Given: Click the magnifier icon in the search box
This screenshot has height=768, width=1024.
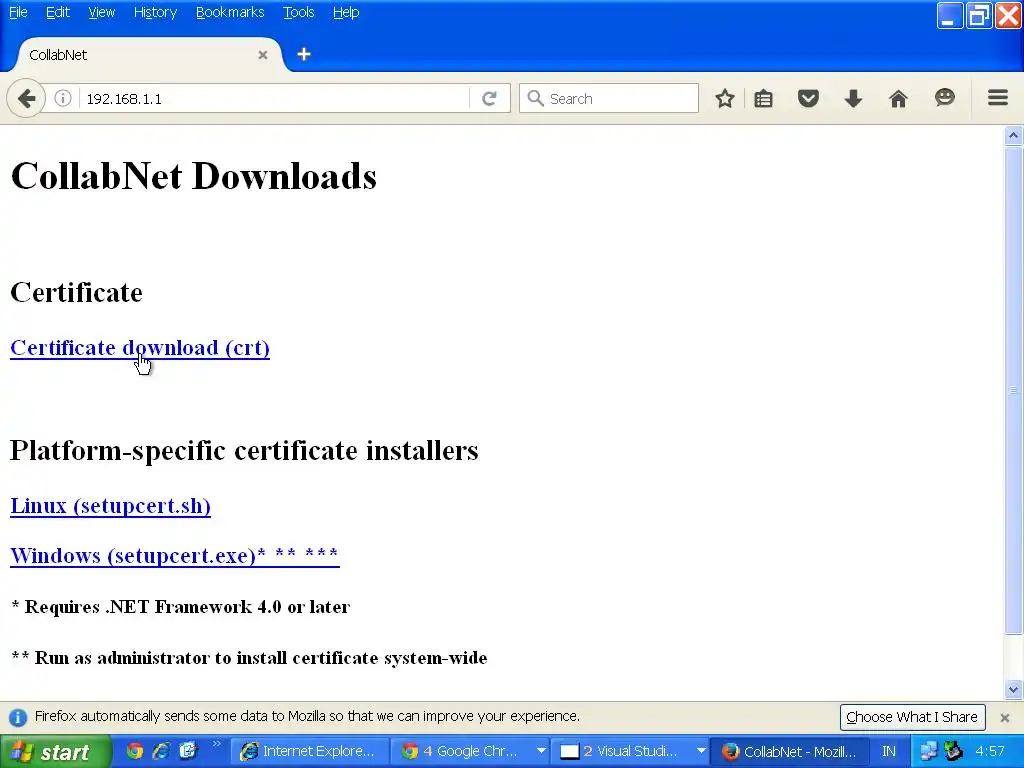Looking at the screenshot, I should [536, 98].
